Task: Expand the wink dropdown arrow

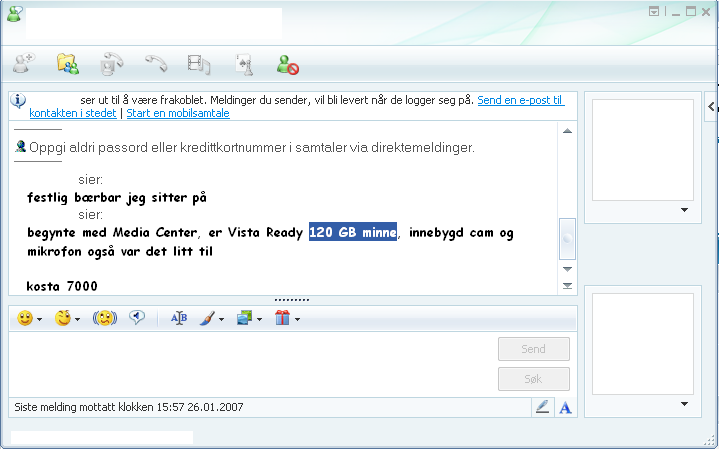Action: click(x=77, y=319)
